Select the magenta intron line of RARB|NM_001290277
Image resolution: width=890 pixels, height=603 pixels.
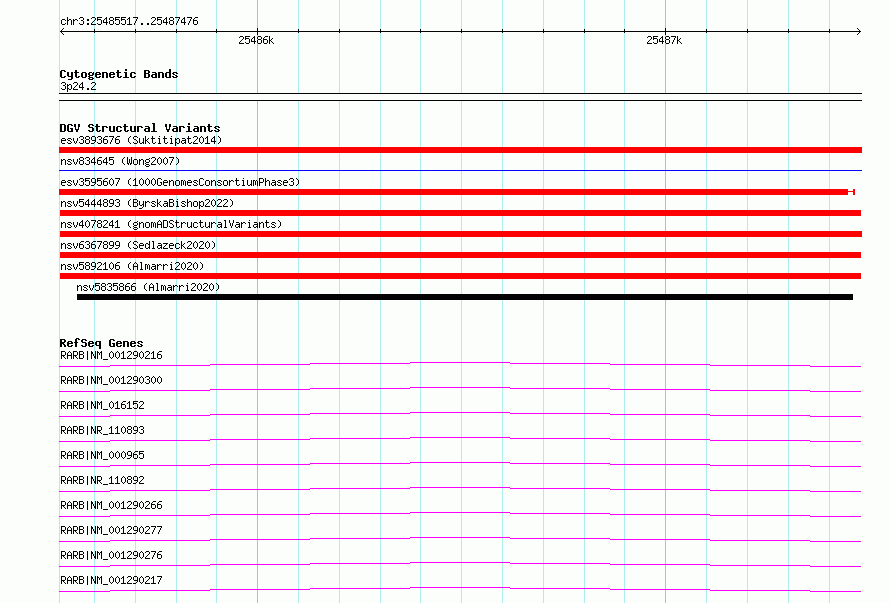pyautogui.click(x=460, y=539)
